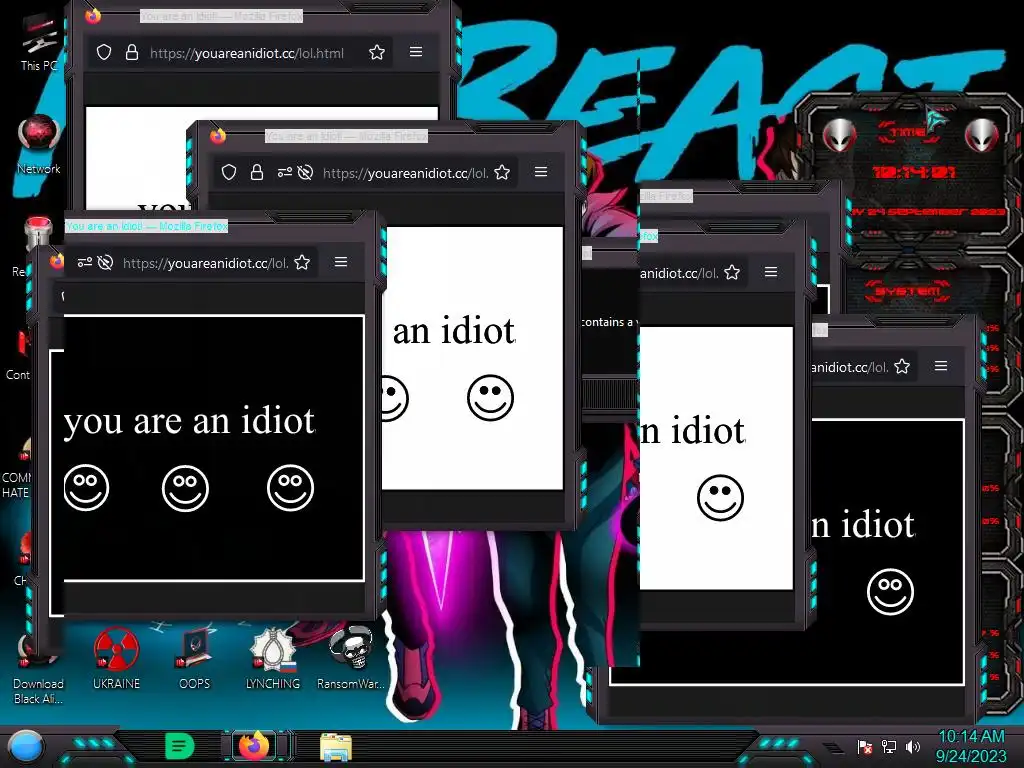Bookmark star in right white-page Firefox window
Viewport: 1024px width, 768px height.
point(732,272)
